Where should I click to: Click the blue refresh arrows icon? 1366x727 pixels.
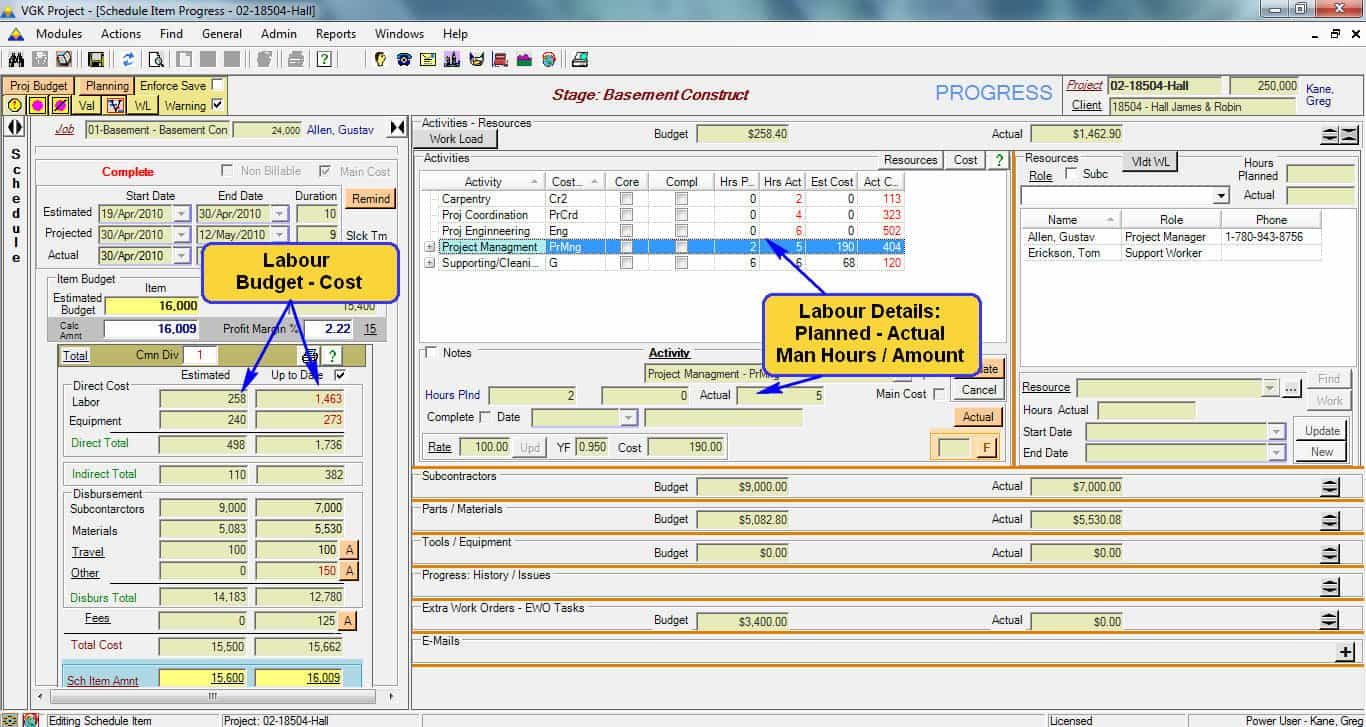(129, 59)
